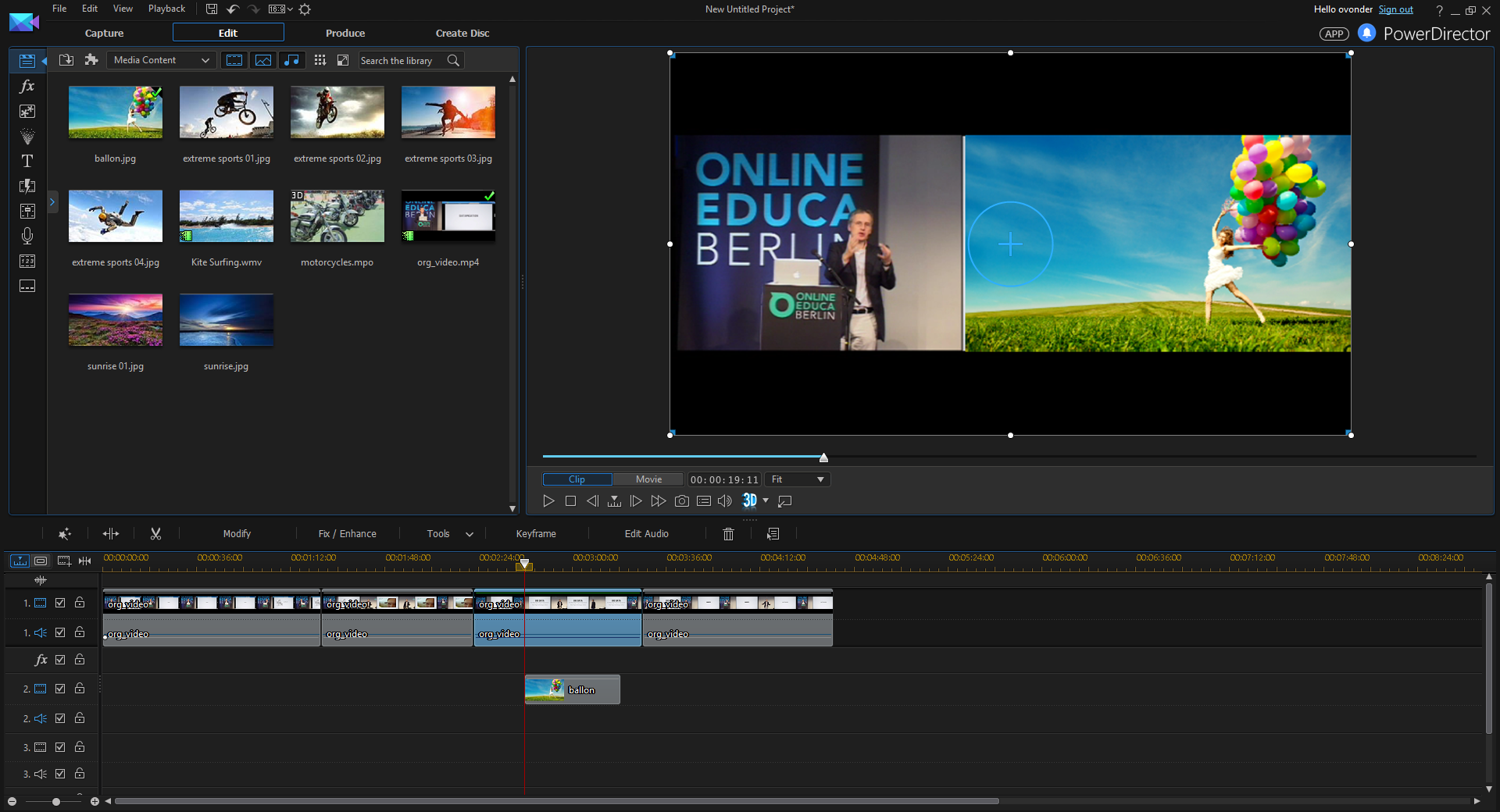1500x812 pixels.
Task: Click the Split clip scissors icon
Action: [x=155, y=533]
